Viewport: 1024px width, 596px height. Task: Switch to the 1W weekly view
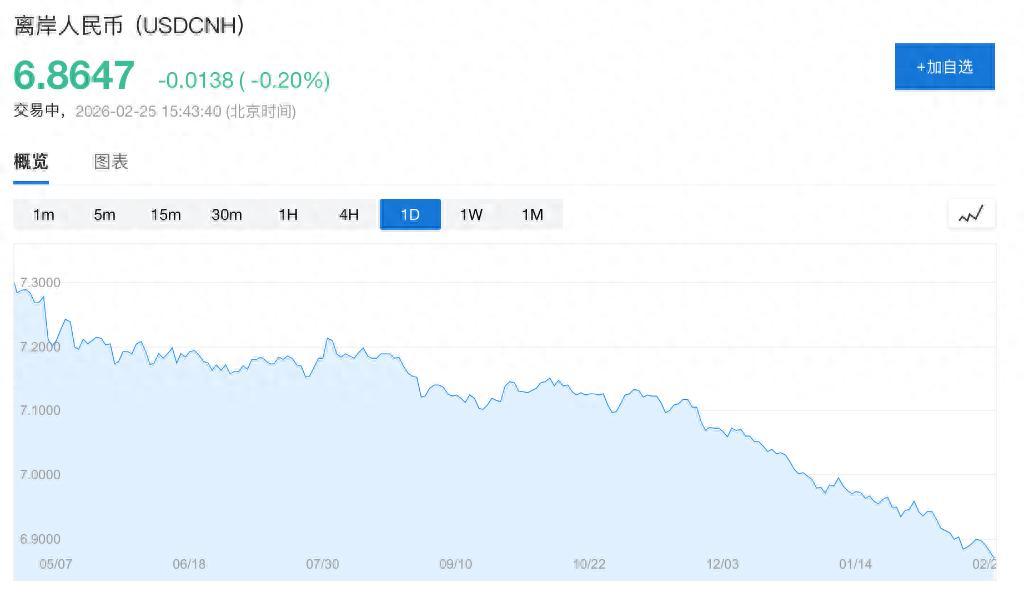point(471,213)
